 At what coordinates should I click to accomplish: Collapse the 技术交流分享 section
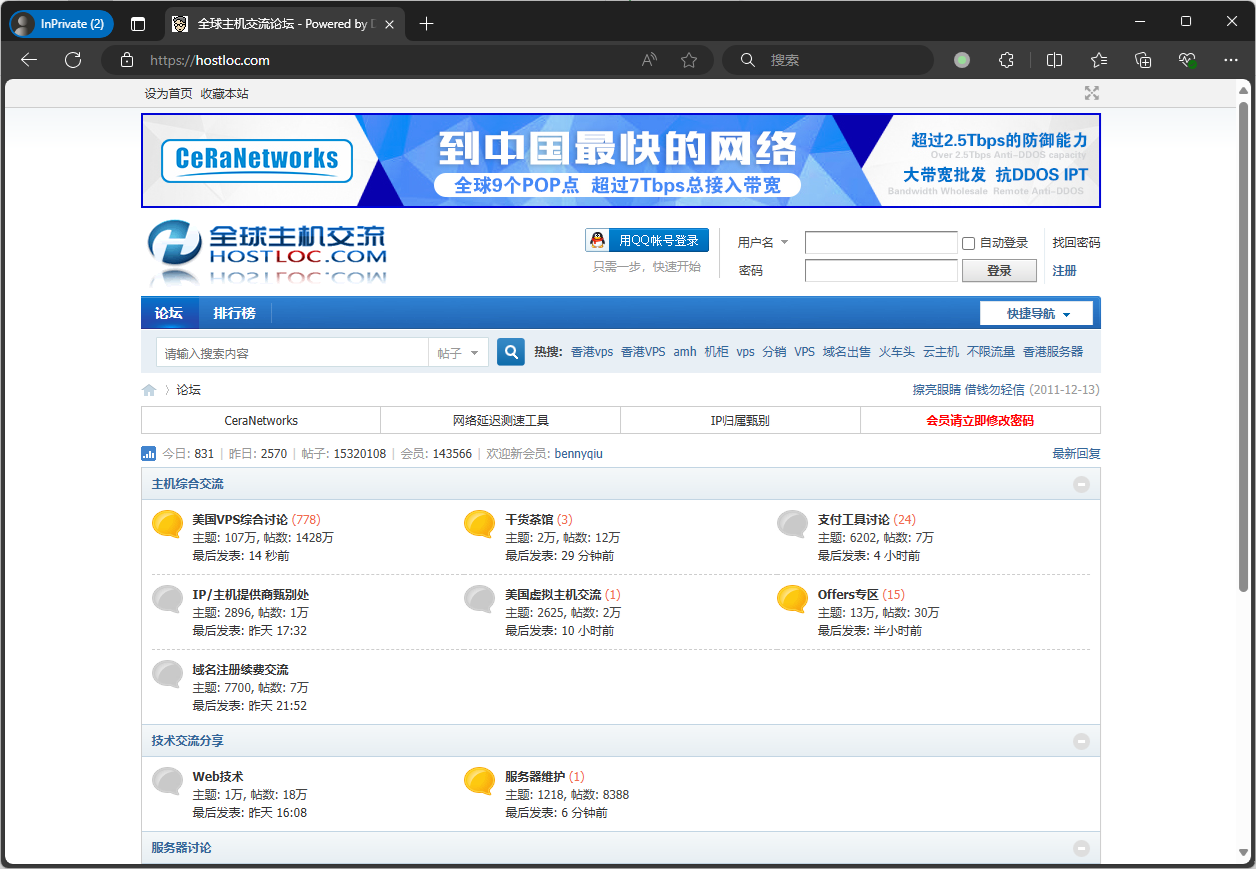click(1081, 741)
